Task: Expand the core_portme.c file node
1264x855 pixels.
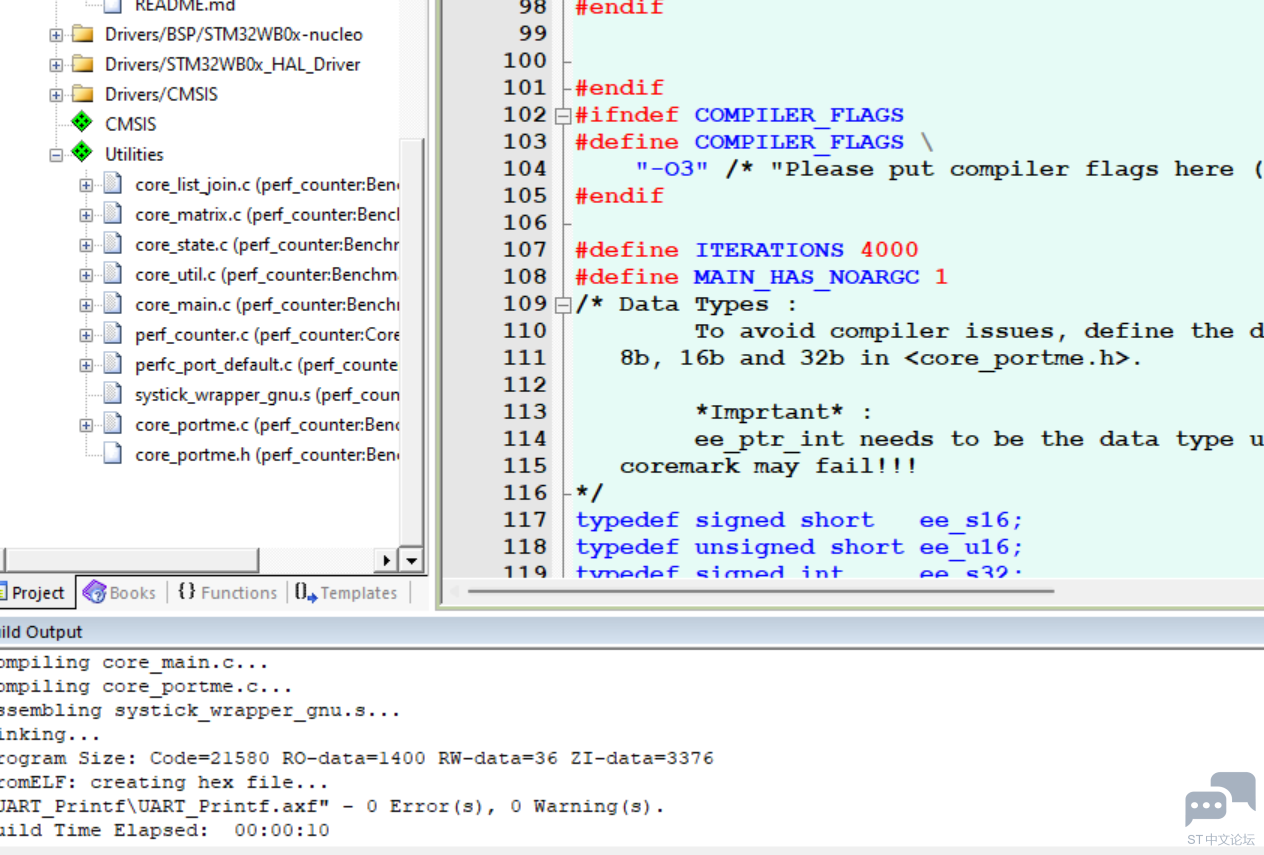Action: (86, 425)
